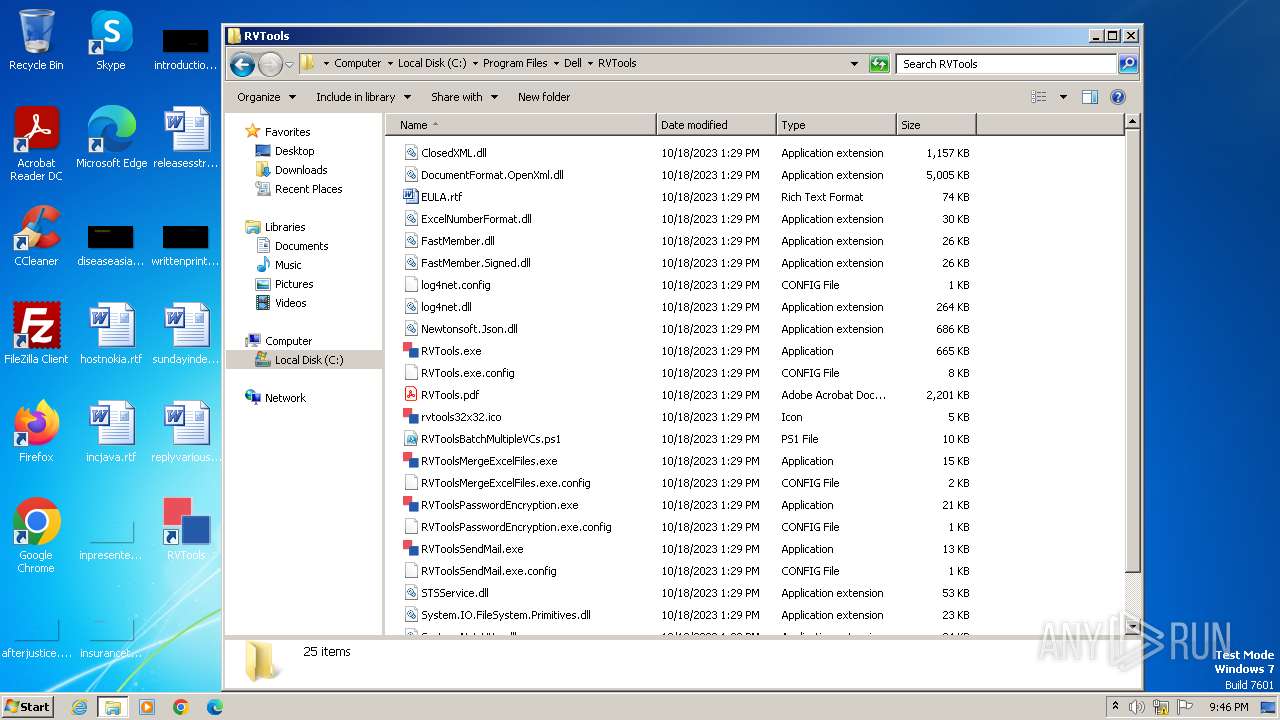The width and height of the screenshot is (1280, 720).
Task: Open Include in library dropdown
Action: coord(363,97)
